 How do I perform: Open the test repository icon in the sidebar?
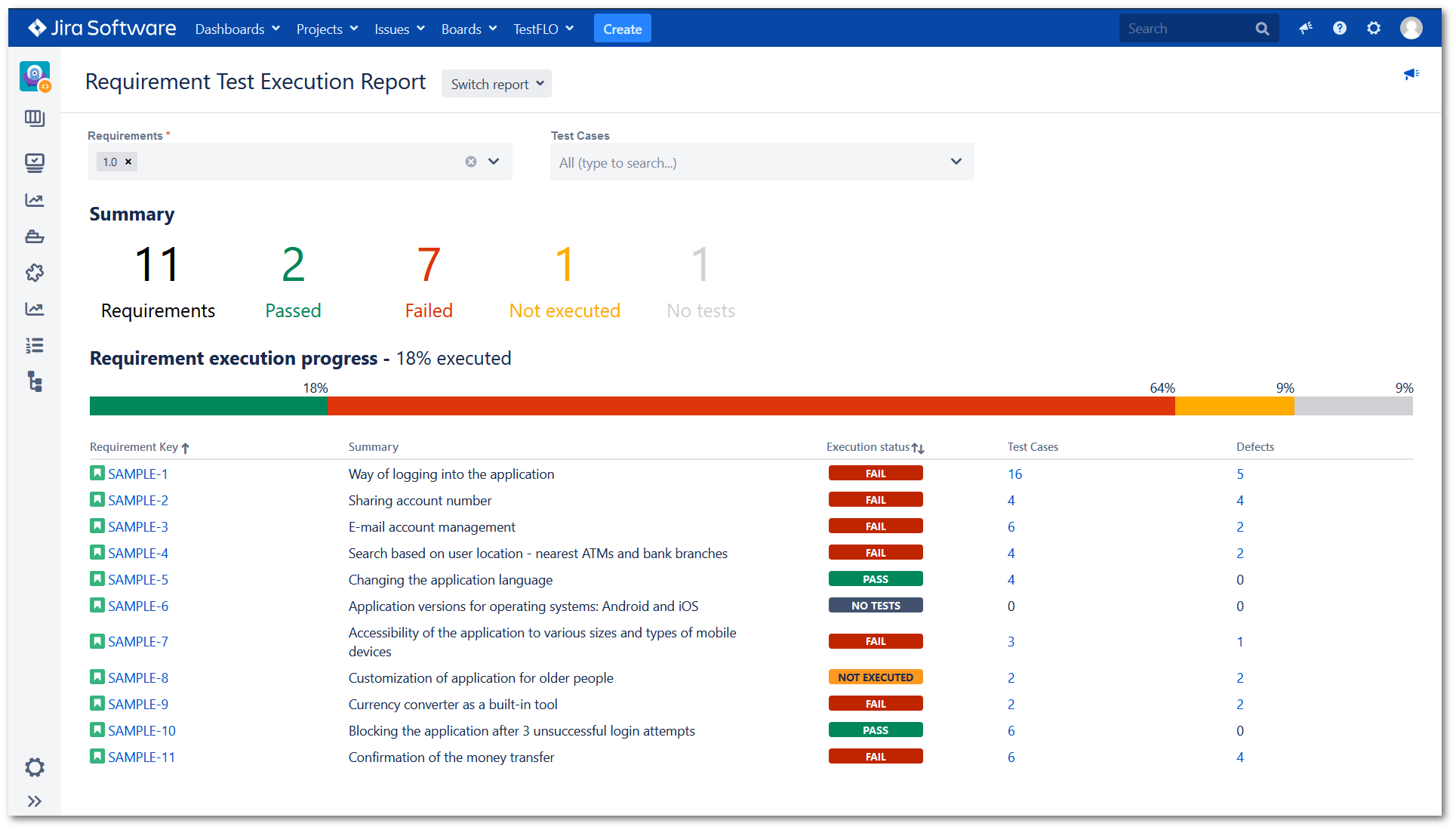pos(35,162)
